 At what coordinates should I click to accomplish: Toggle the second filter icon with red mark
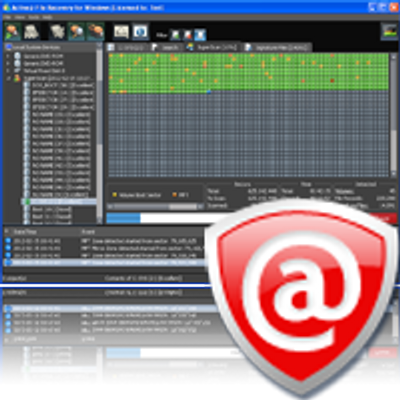[x=187, y=35]
